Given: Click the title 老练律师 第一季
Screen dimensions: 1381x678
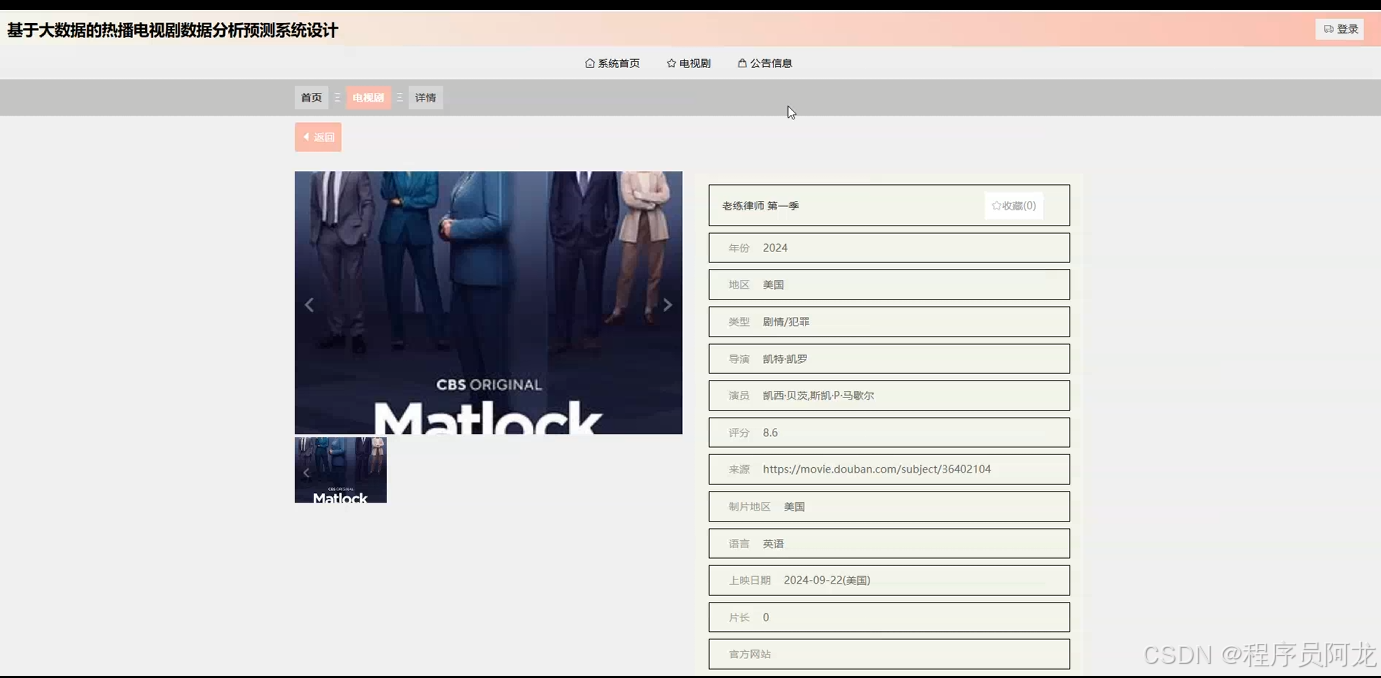Looking at the screenshot, I should [x=760, y=206].
